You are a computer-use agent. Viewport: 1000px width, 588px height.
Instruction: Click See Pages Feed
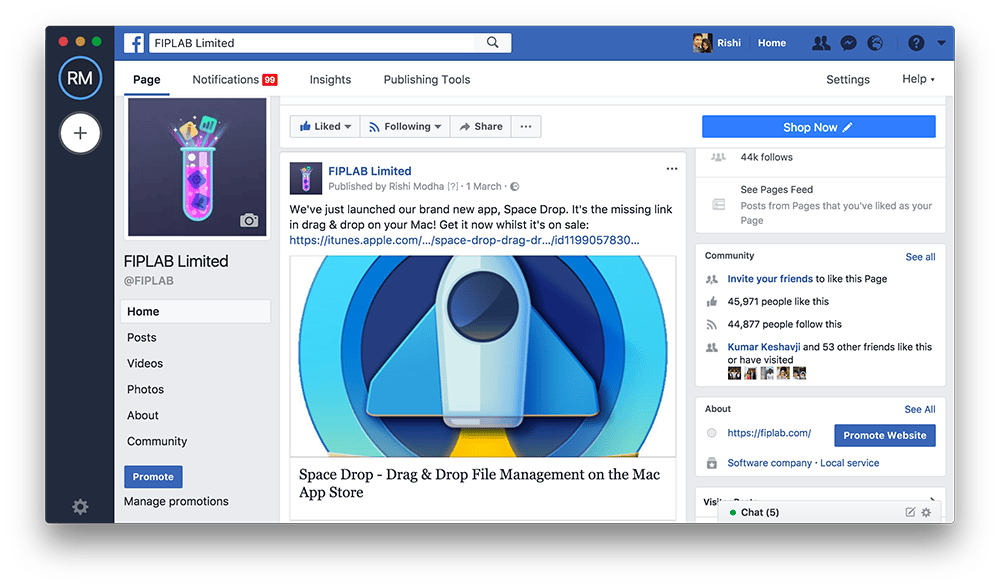[x=776, y=189]
